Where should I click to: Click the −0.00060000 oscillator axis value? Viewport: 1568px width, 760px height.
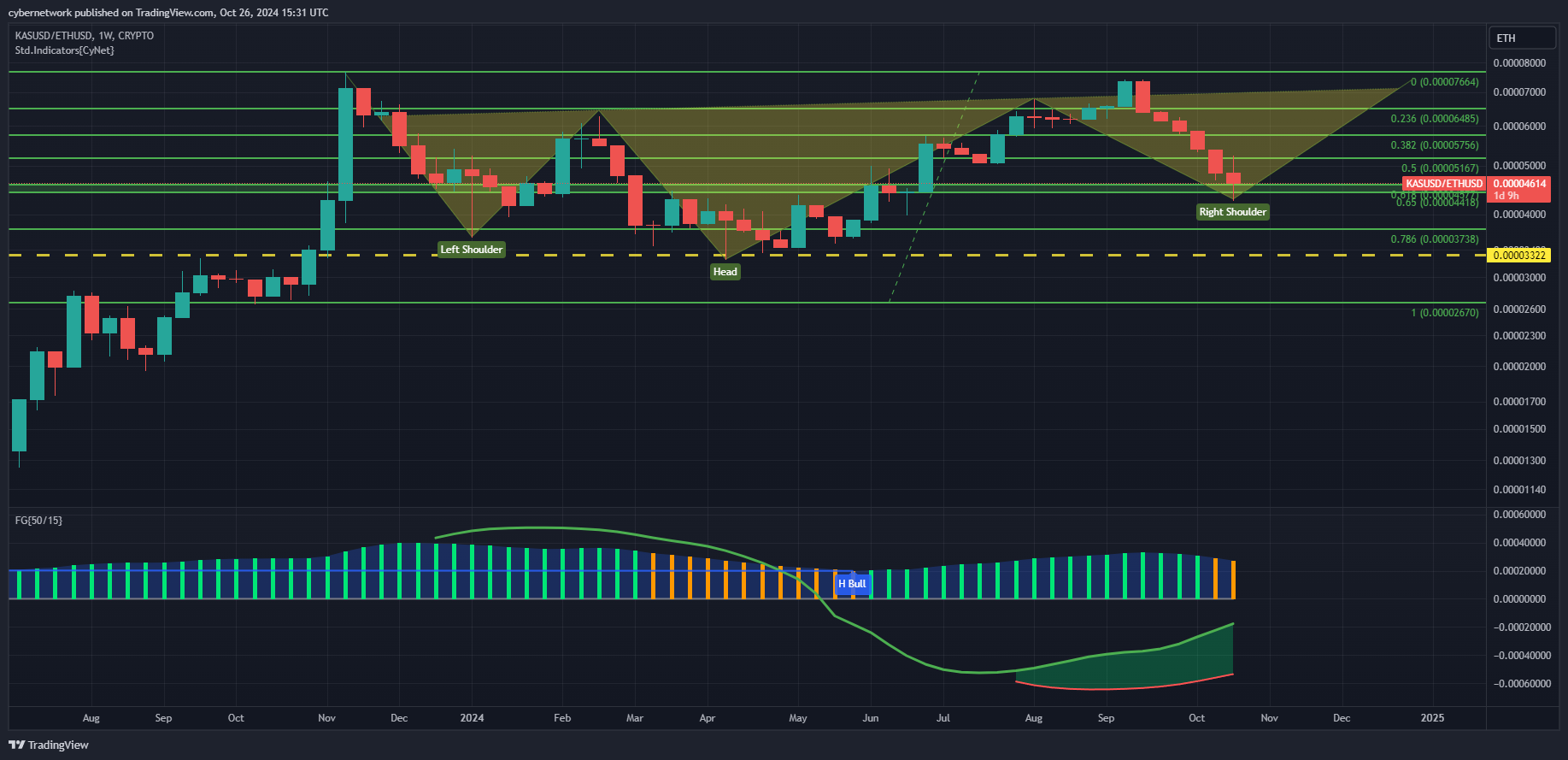click(x=1521, y=684)
